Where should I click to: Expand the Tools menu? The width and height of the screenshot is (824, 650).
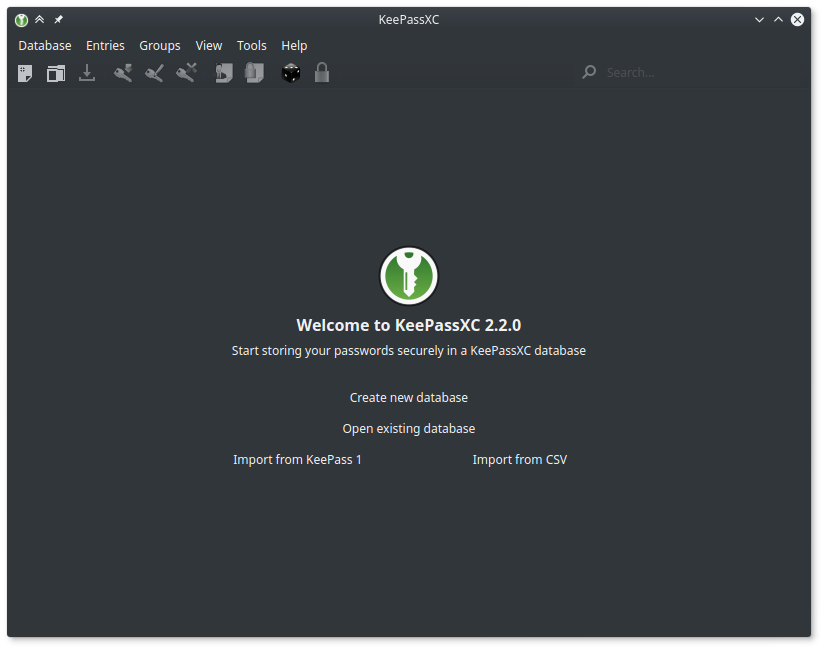pos(252,46)
